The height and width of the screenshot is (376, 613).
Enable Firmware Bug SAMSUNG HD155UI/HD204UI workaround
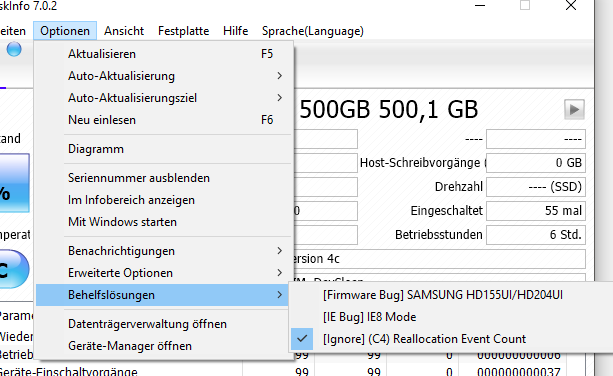pyautogui.click(x=443, y=295)
